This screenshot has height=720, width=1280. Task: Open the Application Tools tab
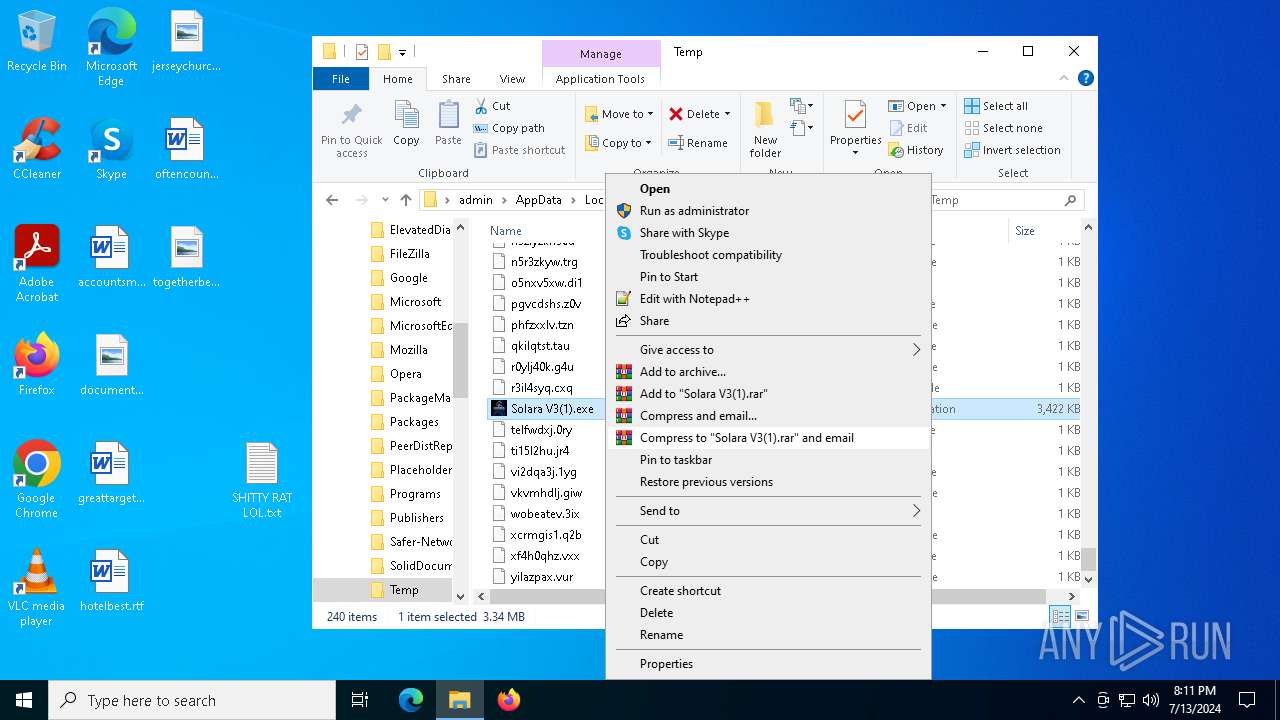click(x=600, y=79)
